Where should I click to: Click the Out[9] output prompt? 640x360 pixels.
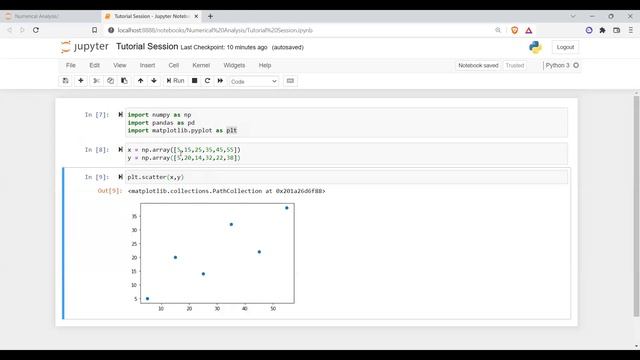pos(110,191)
